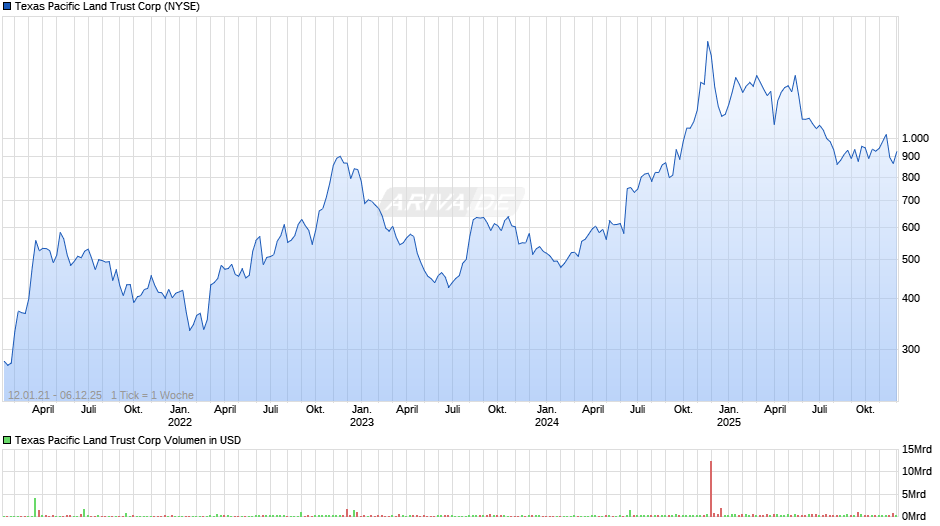Click the 10Mrd volume axis label

[917, 471]
